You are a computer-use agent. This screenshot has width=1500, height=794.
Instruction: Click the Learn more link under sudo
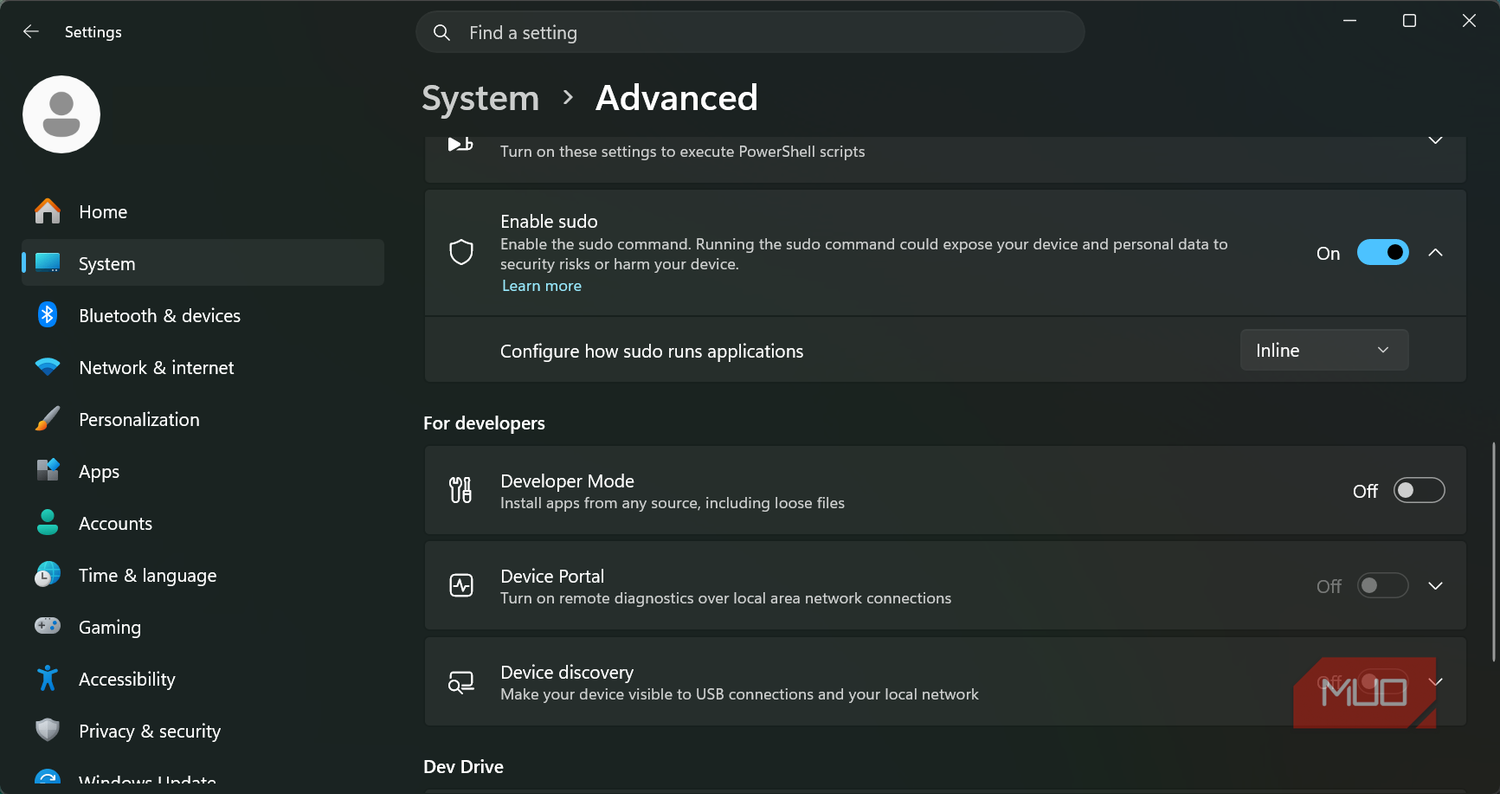tap(541, 286)
